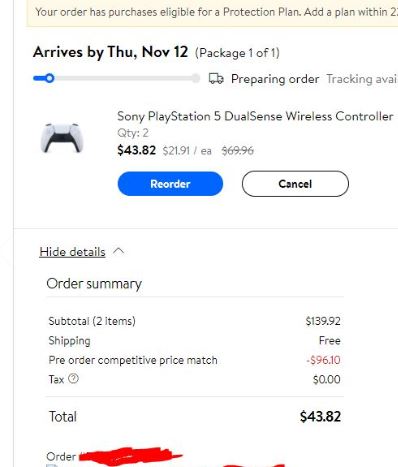The height and width of the screenshot is (467, 398).
Task: Select the -$96.10 discount amount
Action: tap(323, 360)
